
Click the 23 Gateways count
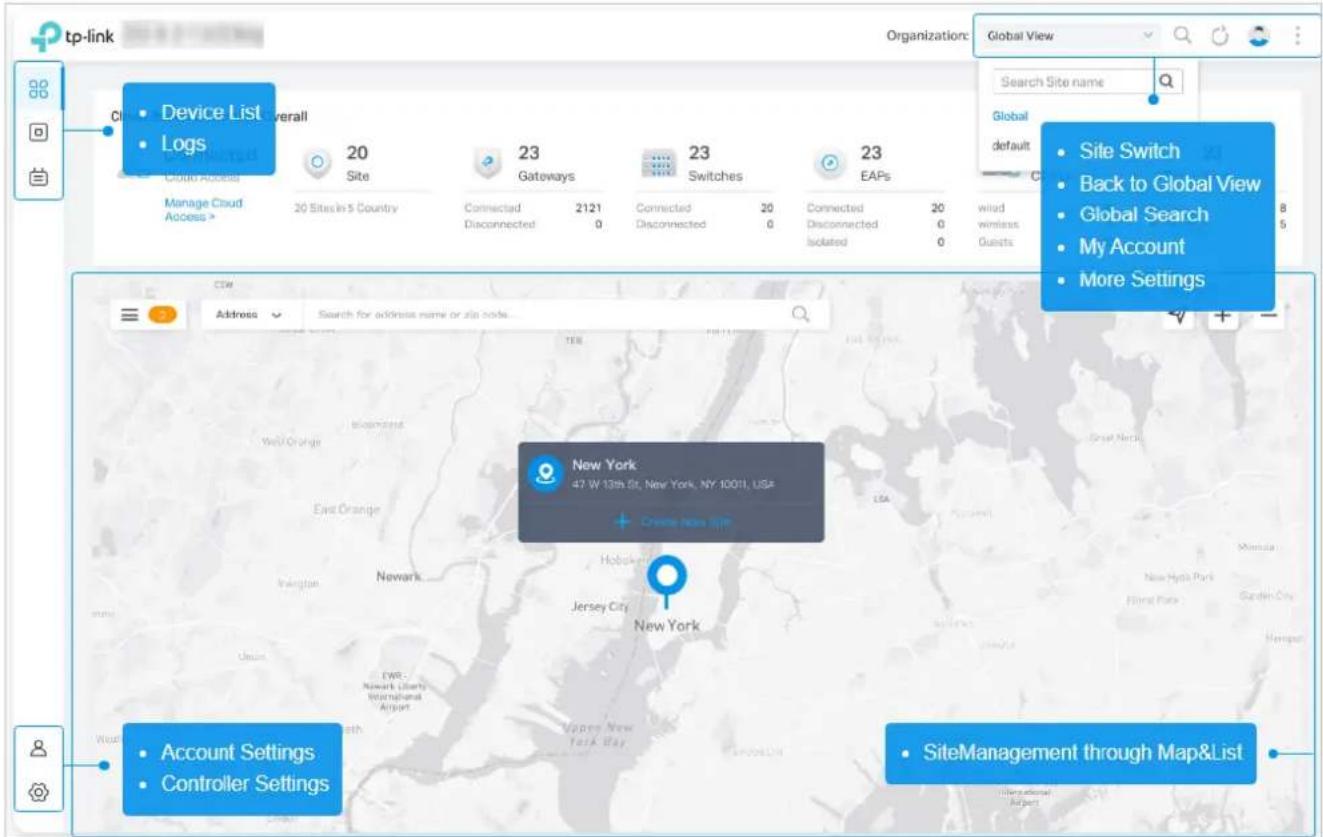[530, 152]
